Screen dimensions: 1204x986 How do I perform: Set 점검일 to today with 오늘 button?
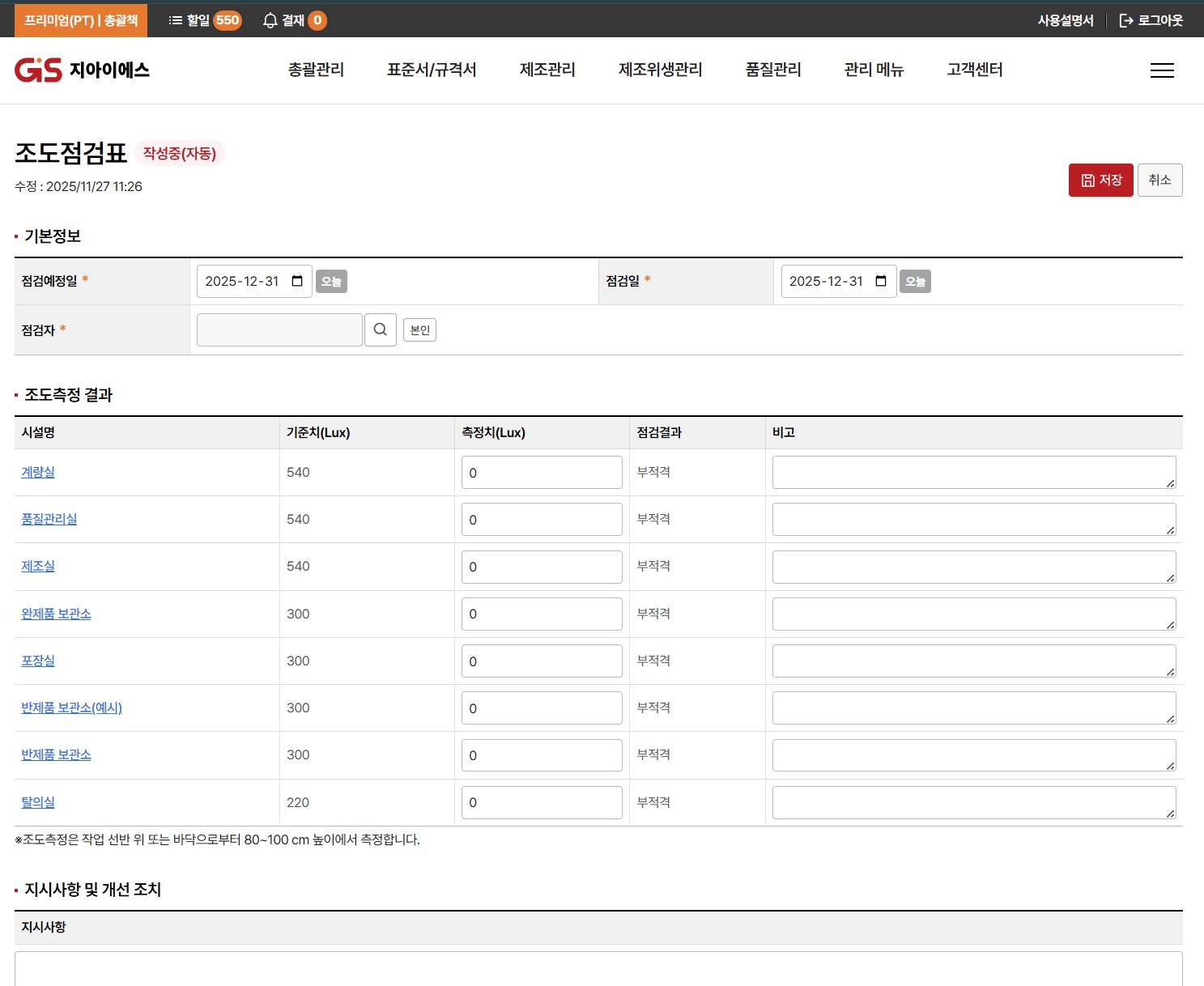[x=915, y=282]
